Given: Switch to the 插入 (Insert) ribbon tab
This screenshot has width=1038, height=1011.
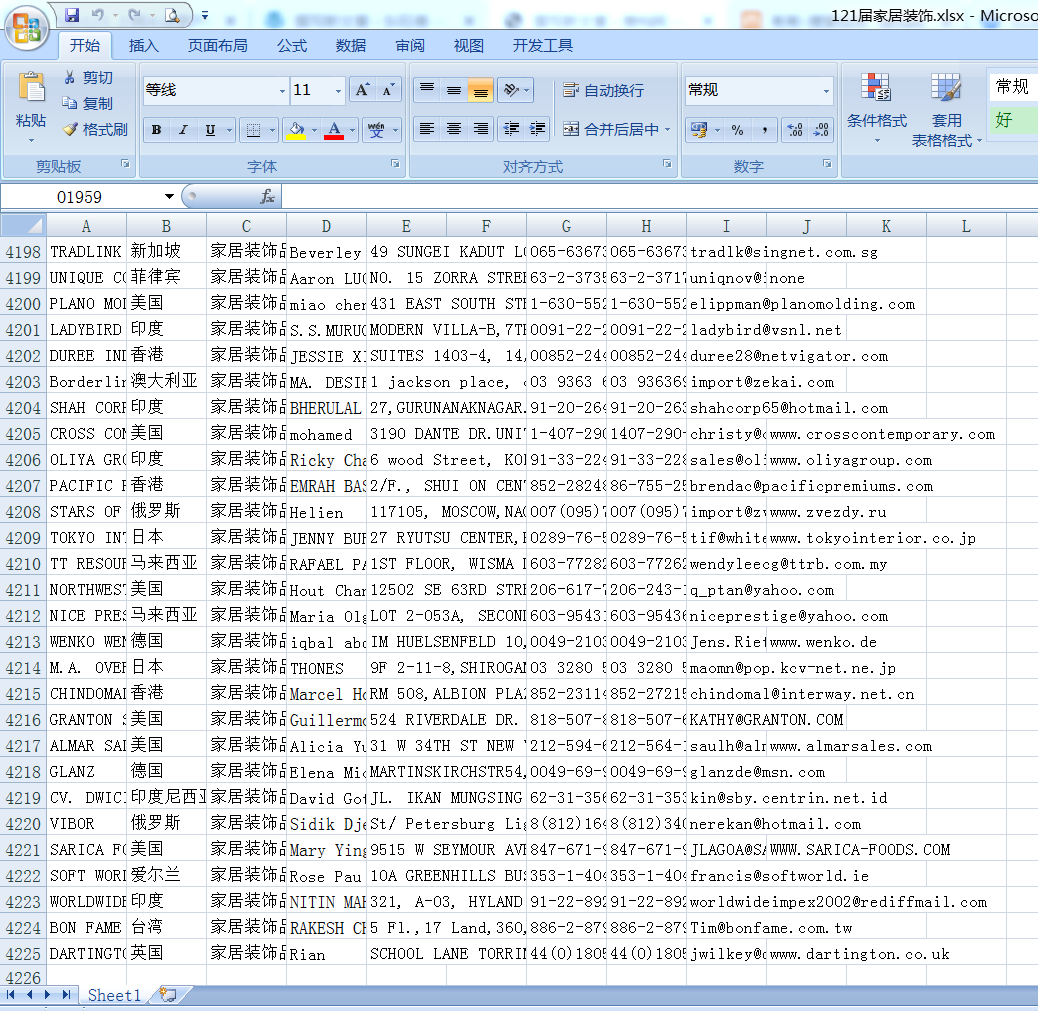Looking at the screenshot, I should pos(144,45).
